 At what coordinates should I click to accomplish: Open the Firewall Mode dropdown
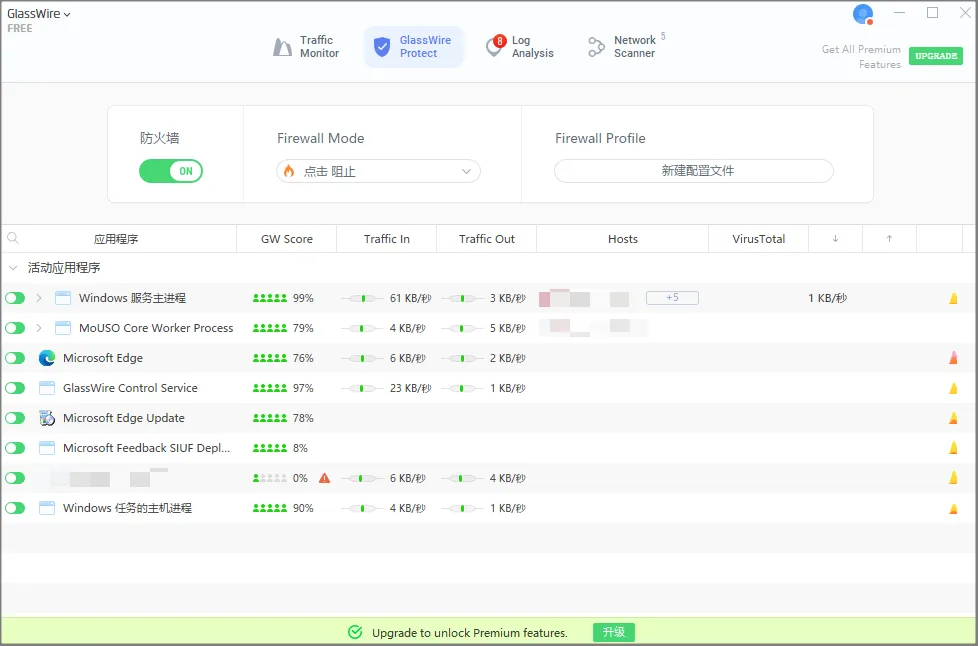[x=378, y=171]
